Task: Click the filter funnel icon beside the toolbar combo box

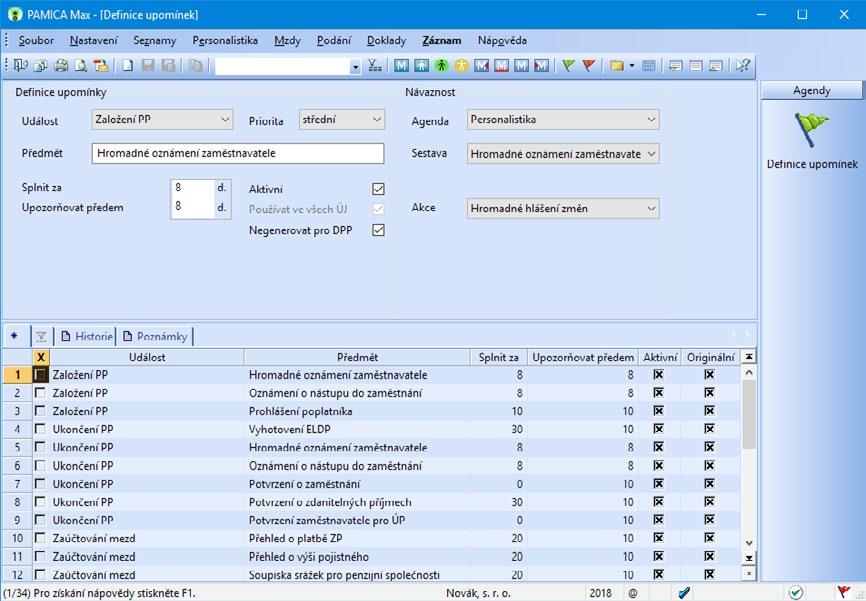Action: click(x=374, y=66)
